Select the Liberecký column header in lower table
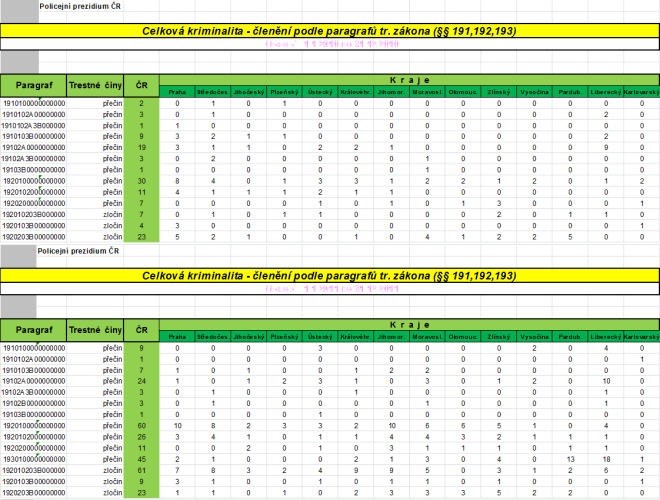This screenshot has height=500, width=660. [x=605, y=336]
